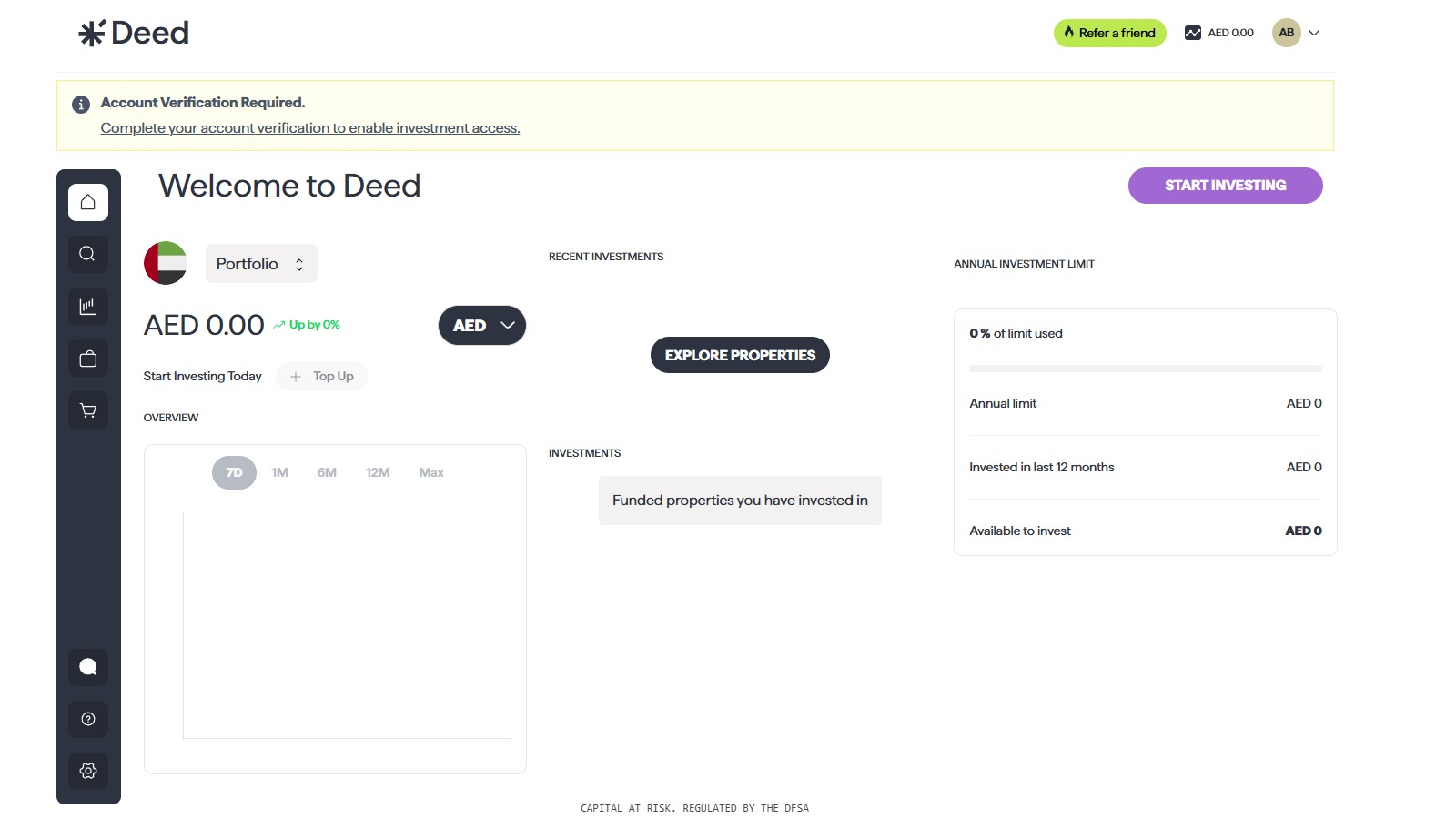The image size is (1456, 819).
Task: Select the 12M chart period
Action: [x=377, y=472]
